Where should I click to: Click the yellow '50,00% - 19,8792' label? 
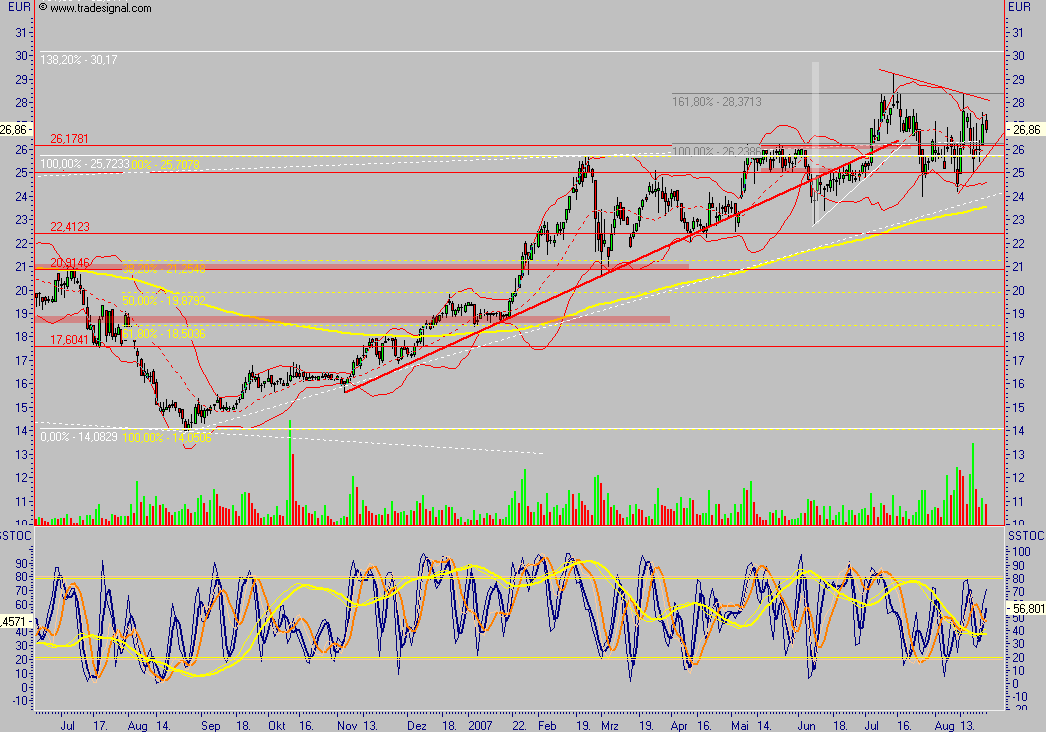(x=163, y=301)
